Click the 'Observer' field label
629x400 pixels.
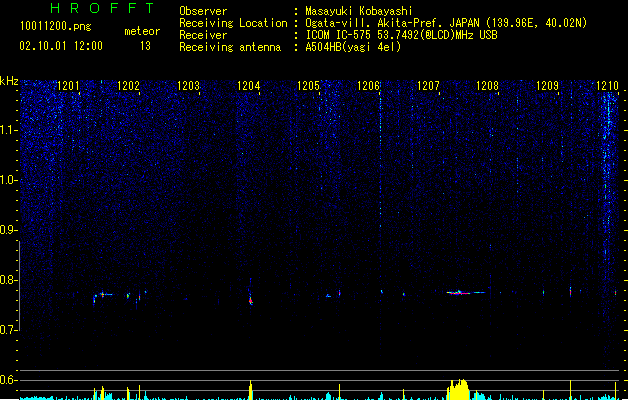[x=203, y=11]
